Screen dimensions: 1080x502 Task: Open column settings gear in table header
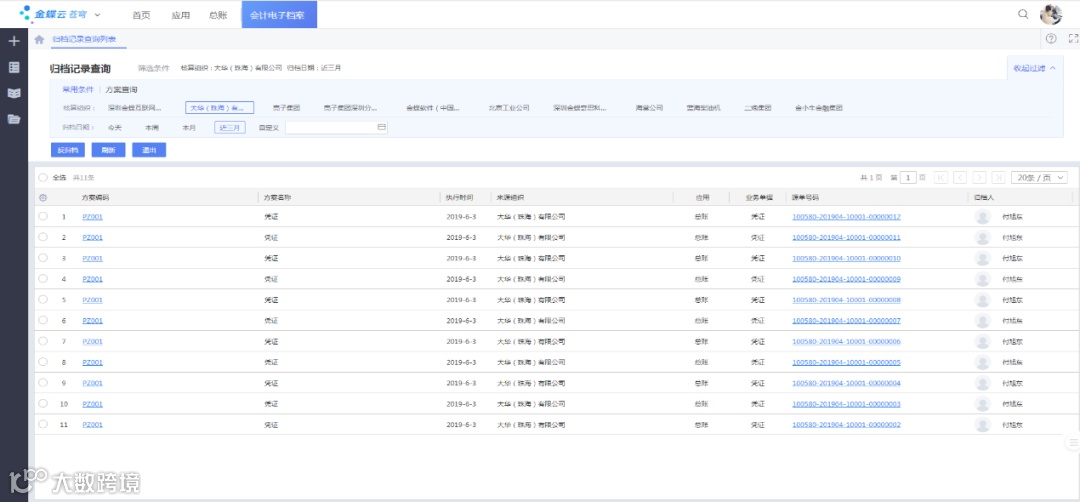[43, 198]
